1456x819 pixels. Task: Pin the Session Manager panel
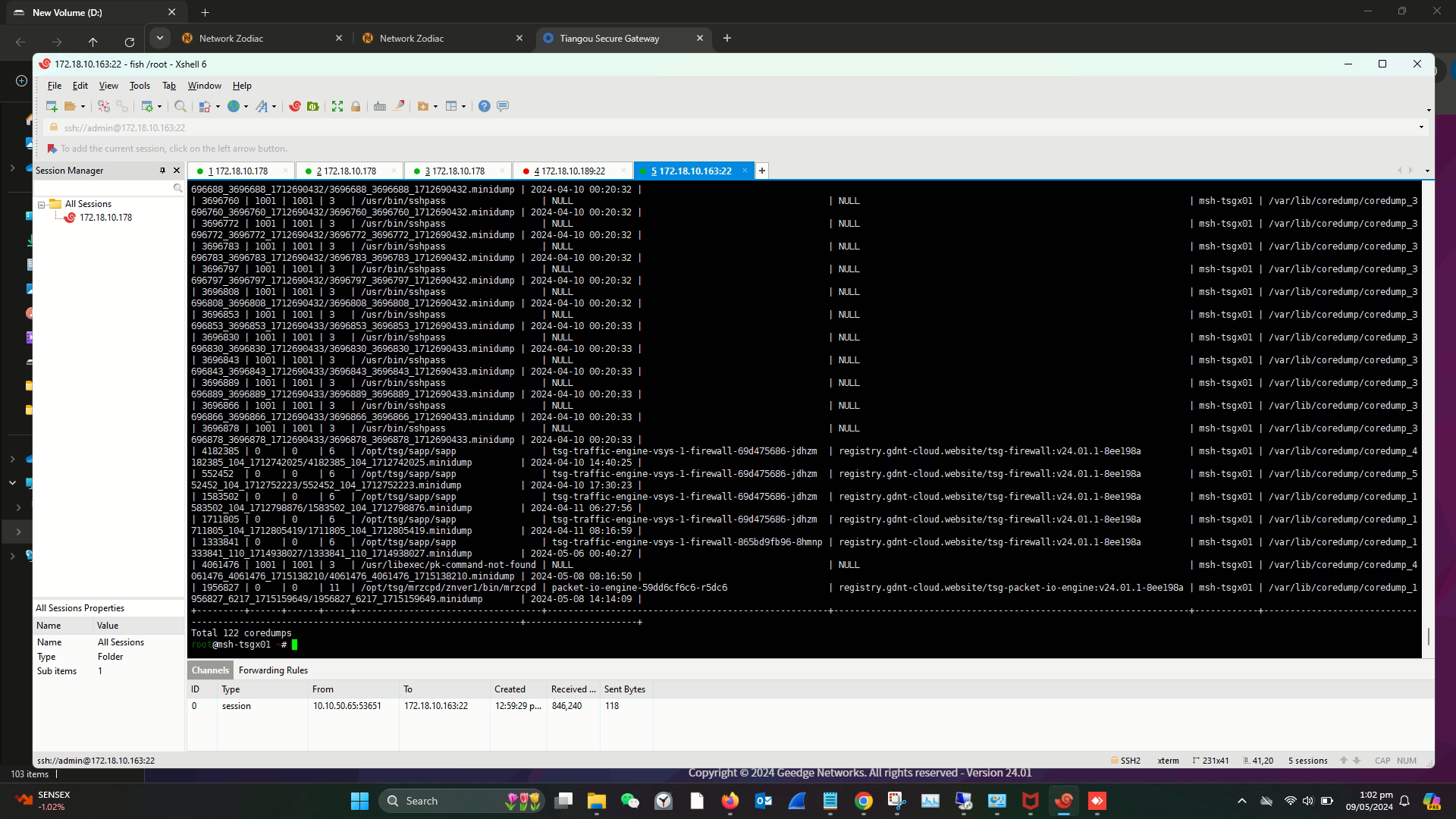162,171
